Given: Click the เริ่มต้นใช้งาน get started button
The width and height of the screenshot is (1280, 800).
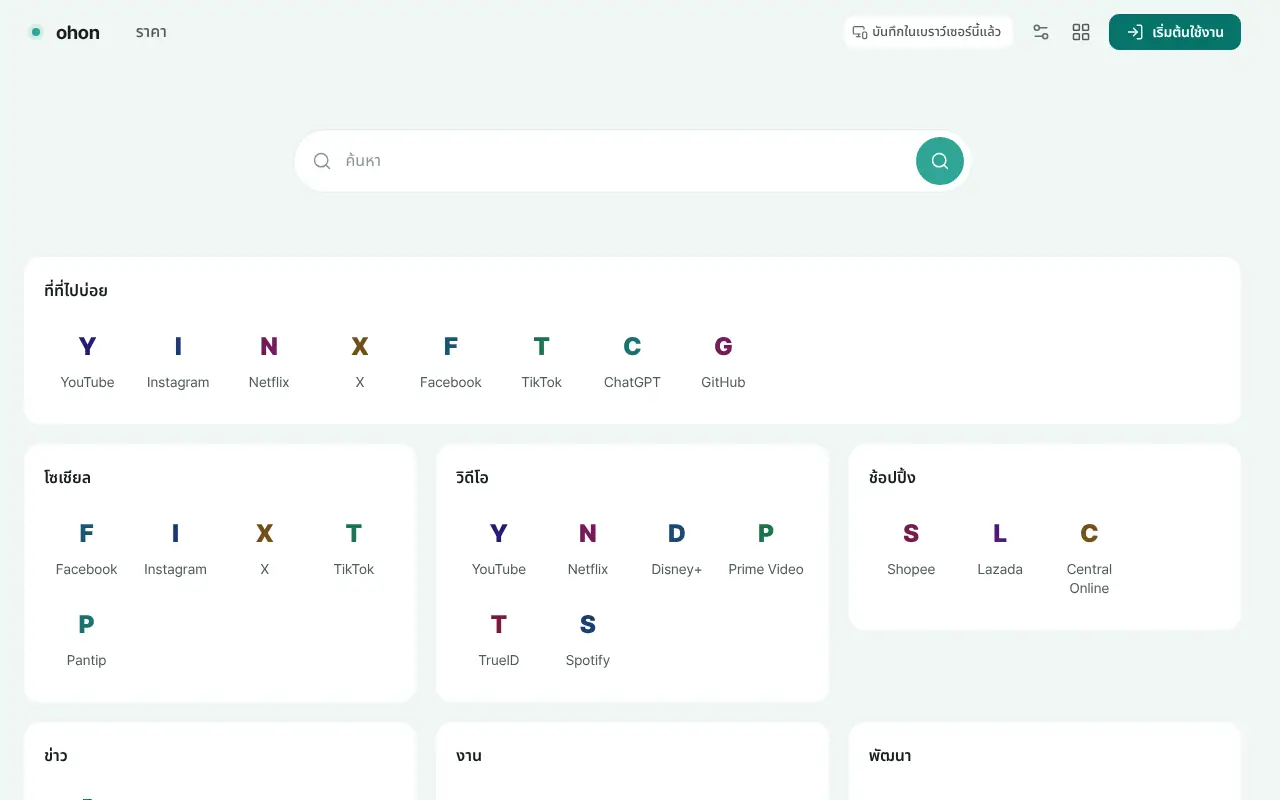Looking at the screenshot, I should (x=1175, y=32).
